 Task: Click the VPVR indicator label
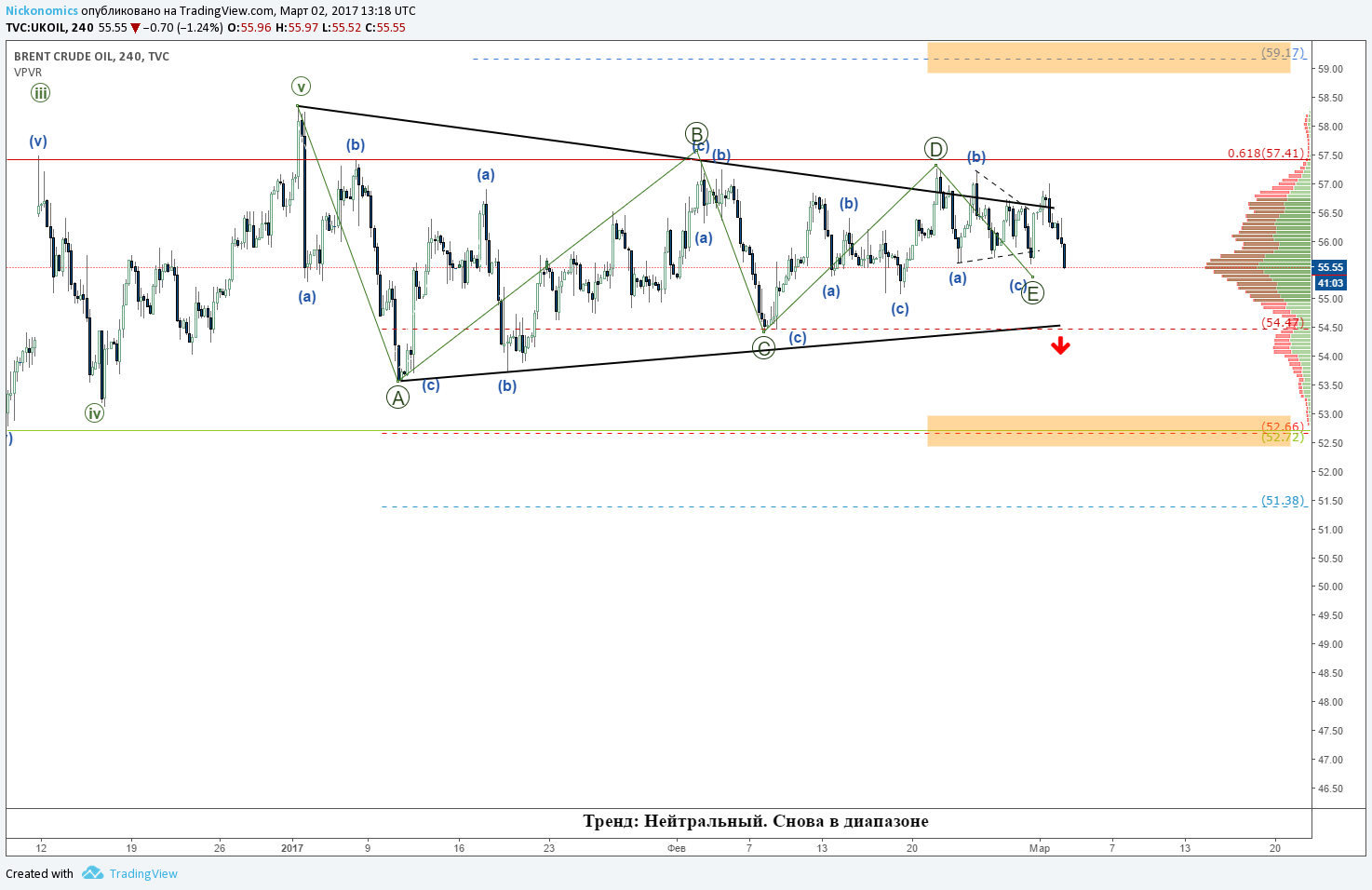[x=28, y=72]
